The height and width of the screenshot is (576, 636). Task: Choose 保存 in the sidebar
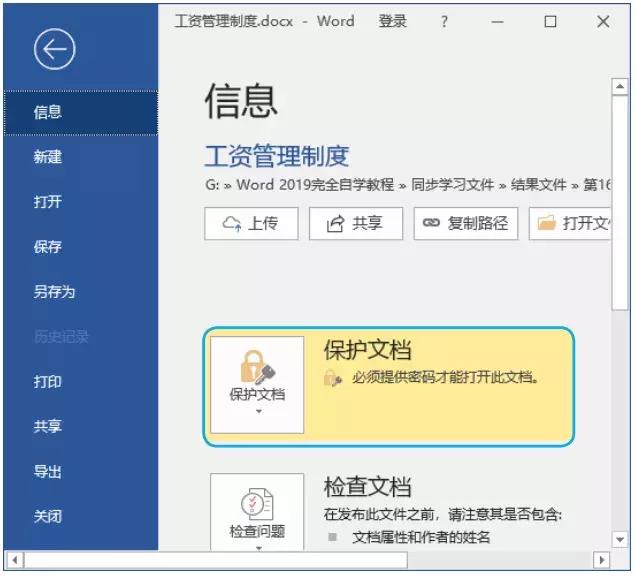[48, 247]
